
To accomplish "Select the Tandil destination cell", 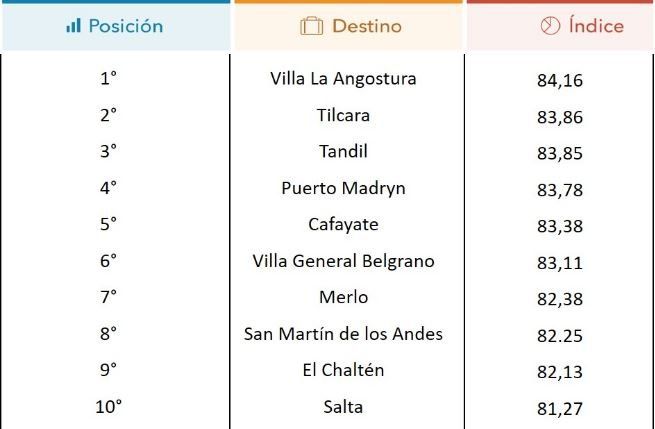I will pos(343,152).
